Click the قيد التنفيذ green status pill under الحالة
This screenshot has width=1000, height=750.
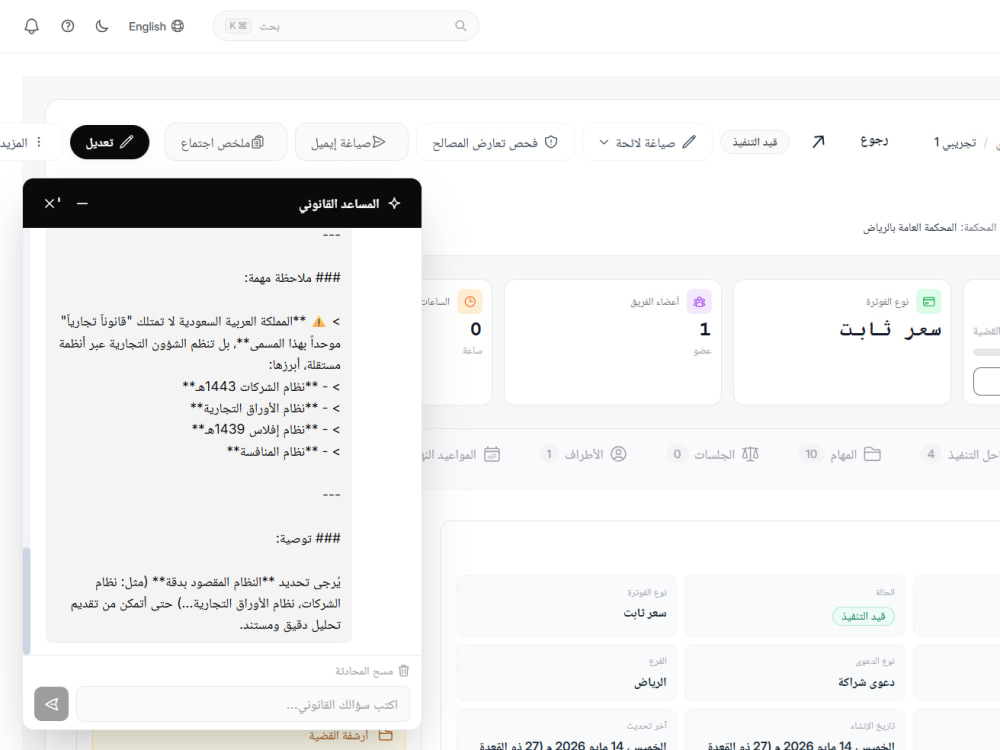coord(864,617)
